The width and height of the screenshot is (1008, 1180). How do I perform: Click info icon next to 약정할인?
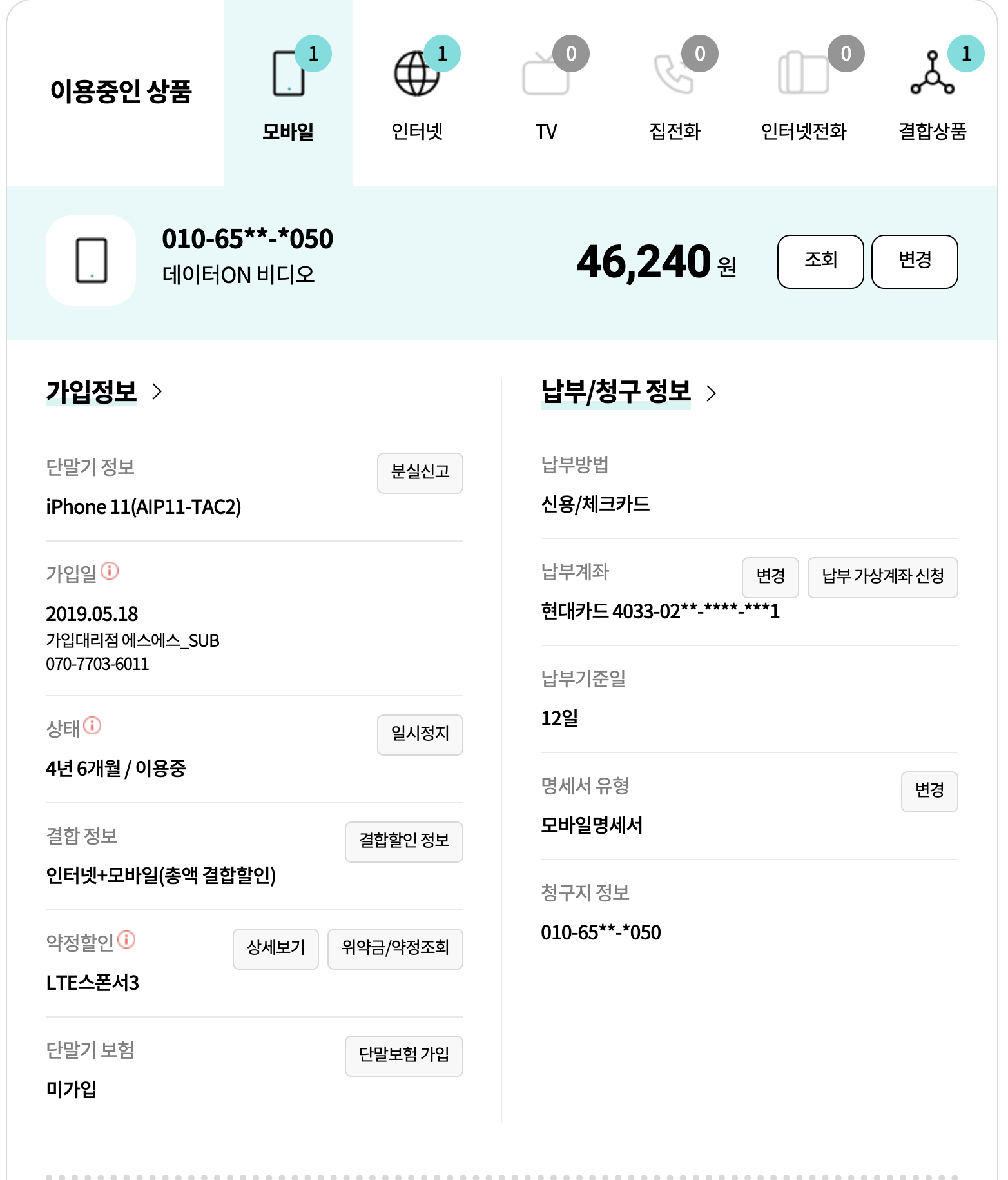(127, 940)
